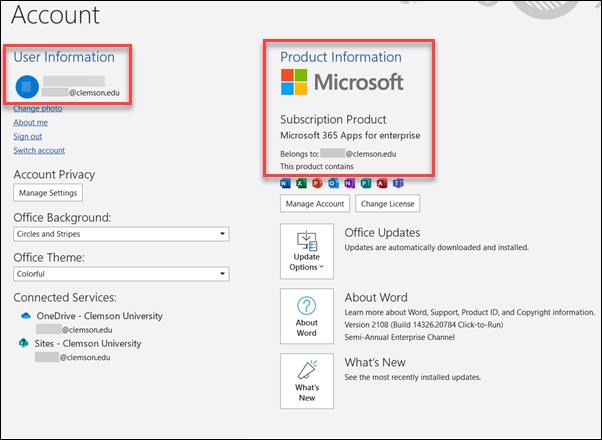Click the 'Learn more about Word' description

(x=470, y=312)
